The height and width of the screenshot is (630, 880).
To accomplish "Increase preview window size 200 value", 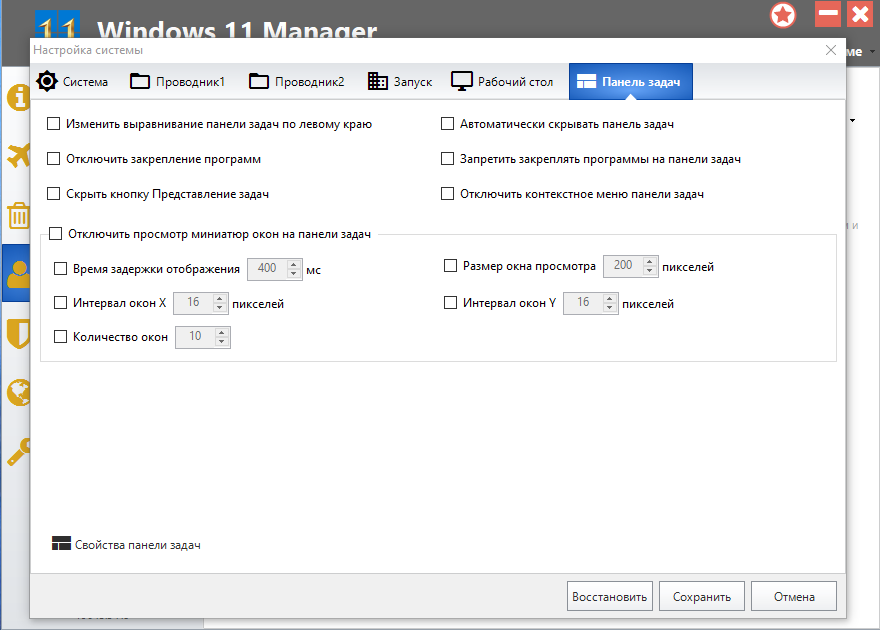I will 649,261.
